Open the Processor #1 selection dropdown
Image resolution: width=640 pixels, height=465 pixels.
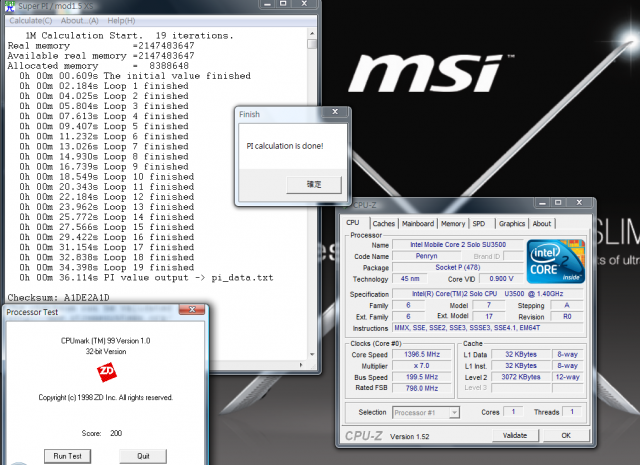(x=426, y=412)
